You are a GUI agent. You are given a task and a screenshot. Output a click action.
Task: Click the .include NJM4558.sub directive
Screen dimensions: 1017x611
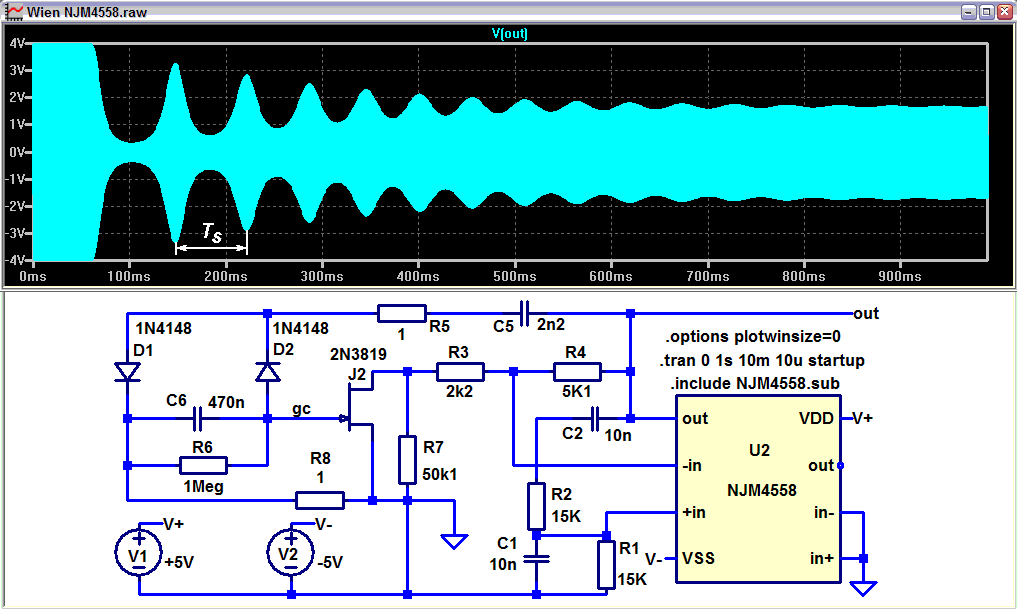pyautogui.click(x=755, y=383)
